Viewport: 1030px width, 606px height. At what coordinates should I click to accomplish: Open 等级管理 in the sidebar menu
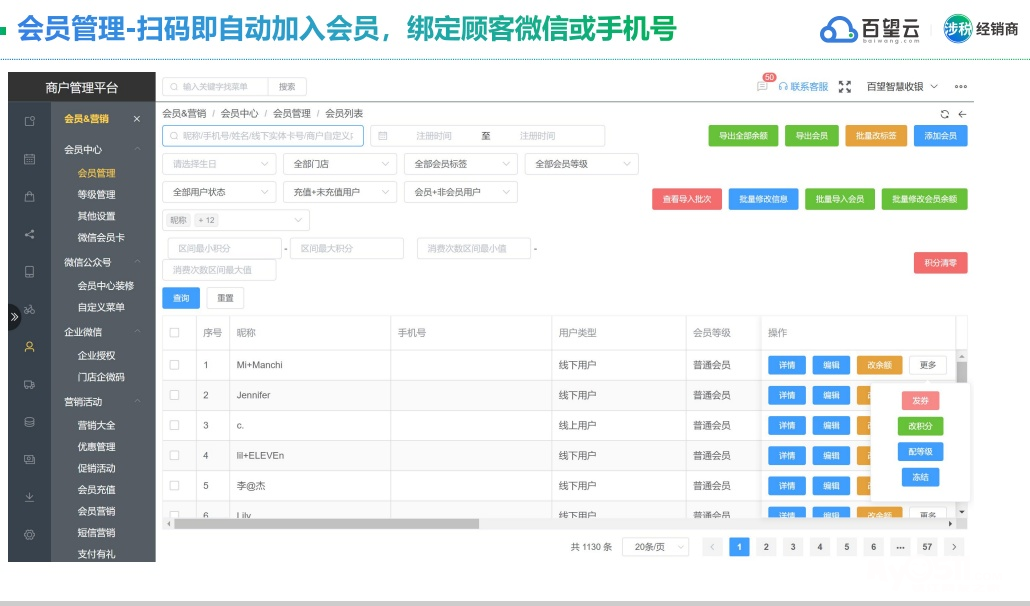(96, 195)
